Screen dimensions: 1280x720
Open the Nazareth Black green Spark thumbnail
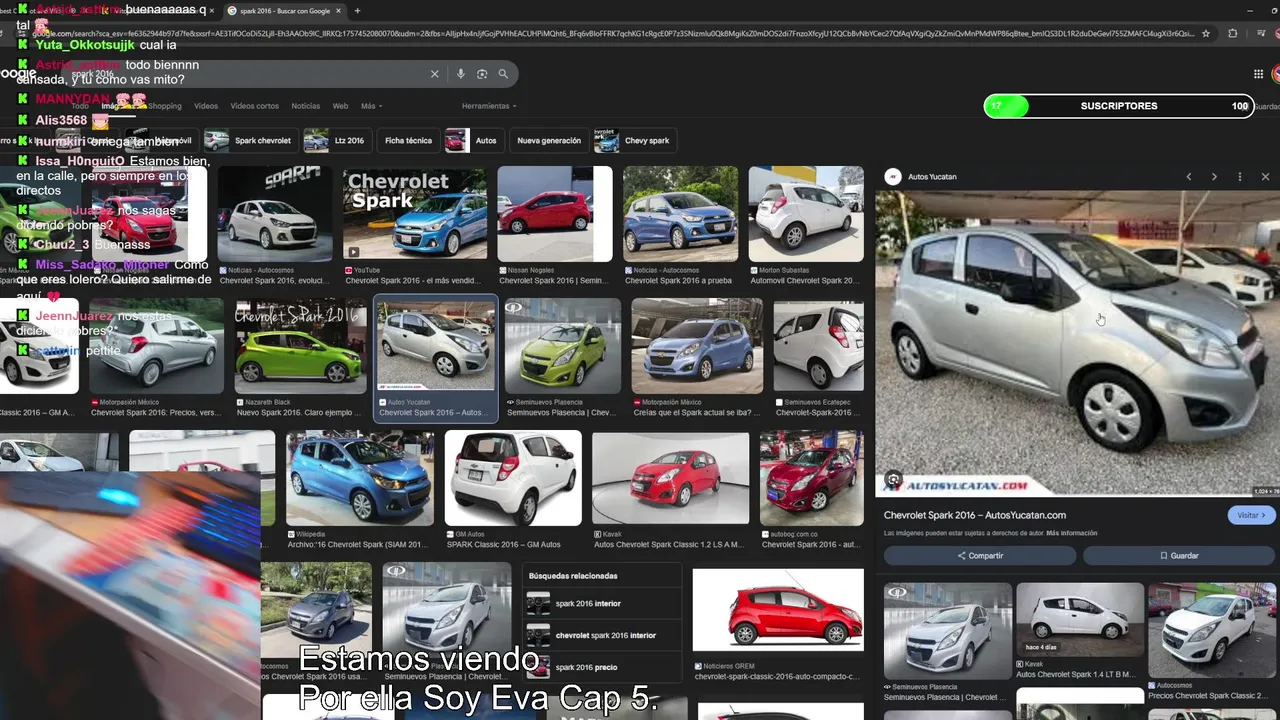tap(300, 346)
